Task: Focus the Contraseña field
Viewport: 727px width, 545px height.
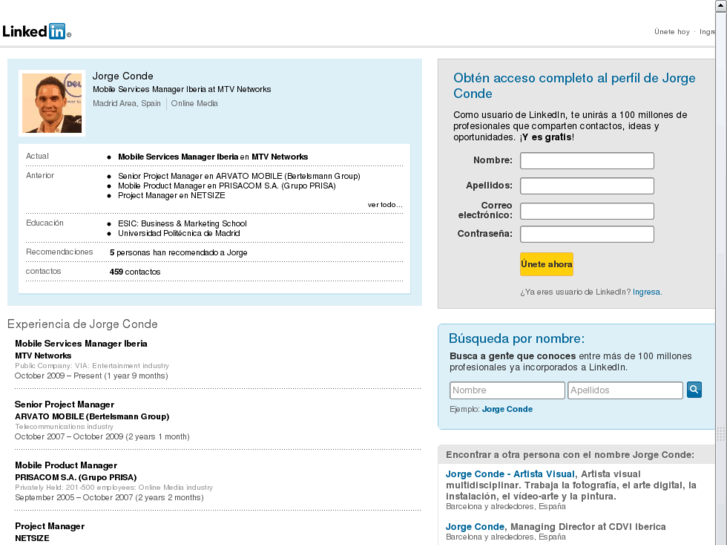Action: (587, 234)
